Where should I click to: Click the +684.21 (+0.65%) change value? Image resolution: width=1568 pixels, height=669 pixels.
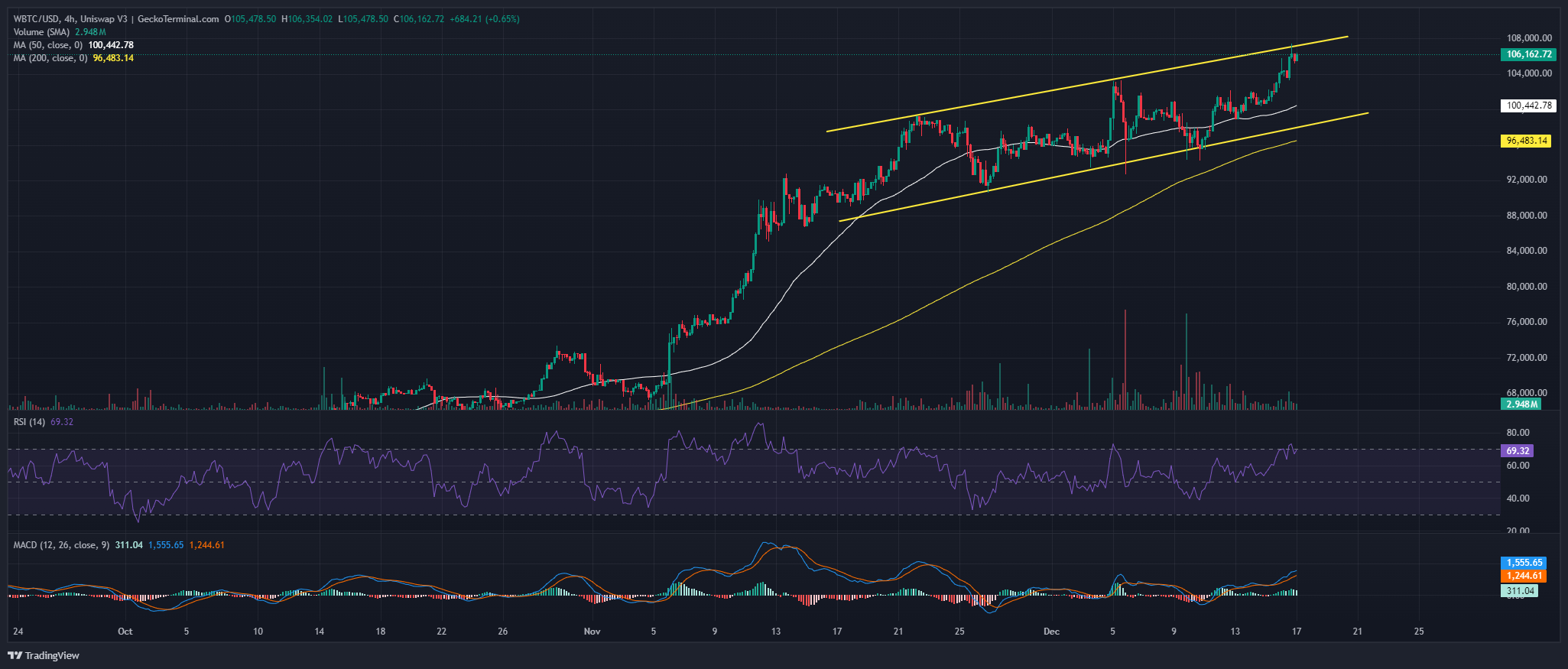pyautogui.click(x=483, y=19)
